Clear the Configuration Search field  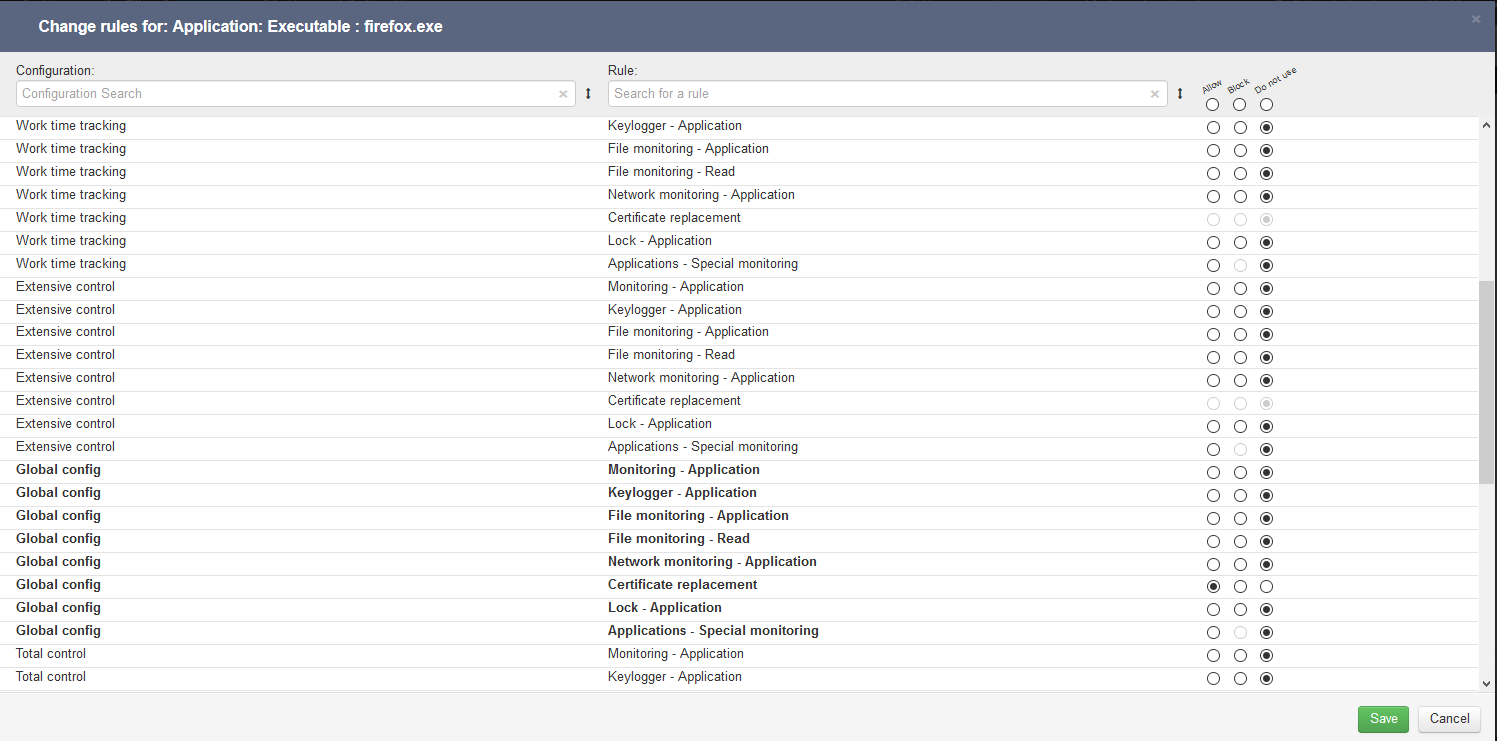click(563, 94)
